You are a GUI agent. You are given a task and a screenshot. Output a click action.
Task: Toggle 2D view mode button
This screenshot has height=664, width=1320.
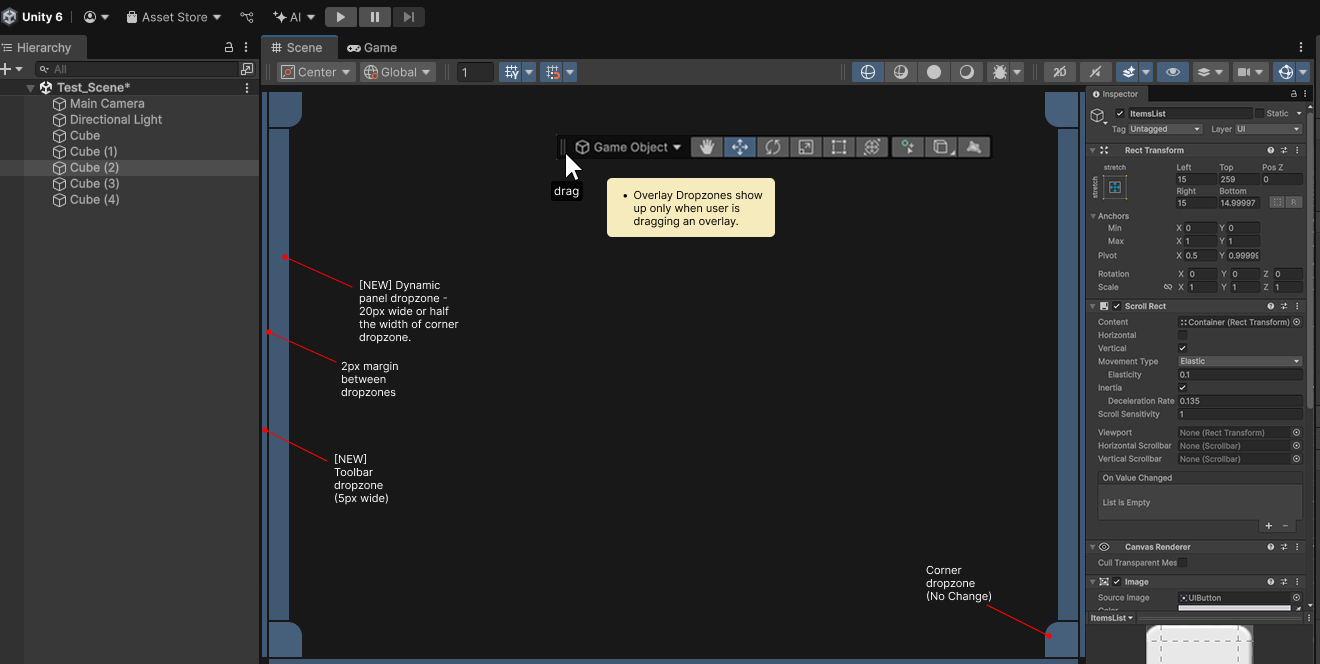tap(1060, 72)
